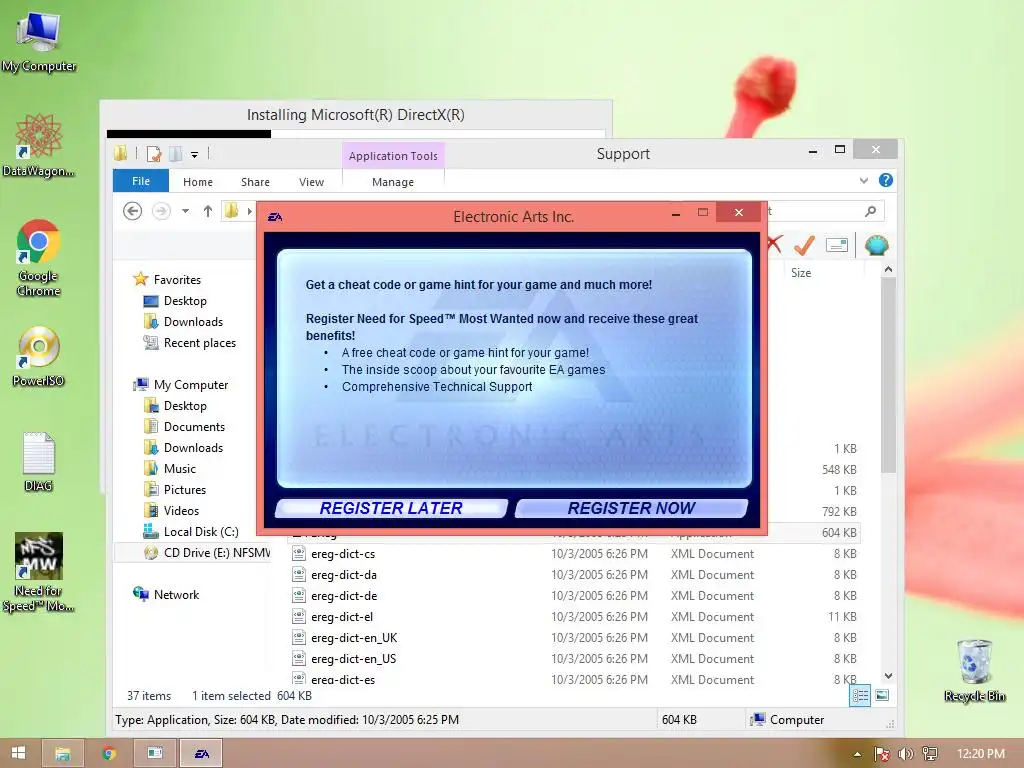The height and width of the screenshot is (768, 1024).
Task: Open the File tab in Support window
Action: click(141, 181)
